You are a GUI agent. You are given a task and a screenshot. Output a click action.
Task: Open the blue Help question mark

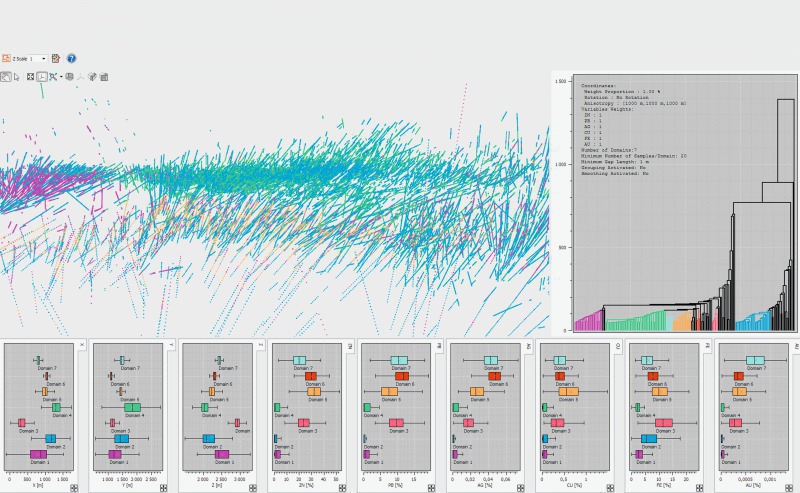[x=71, y=59]
